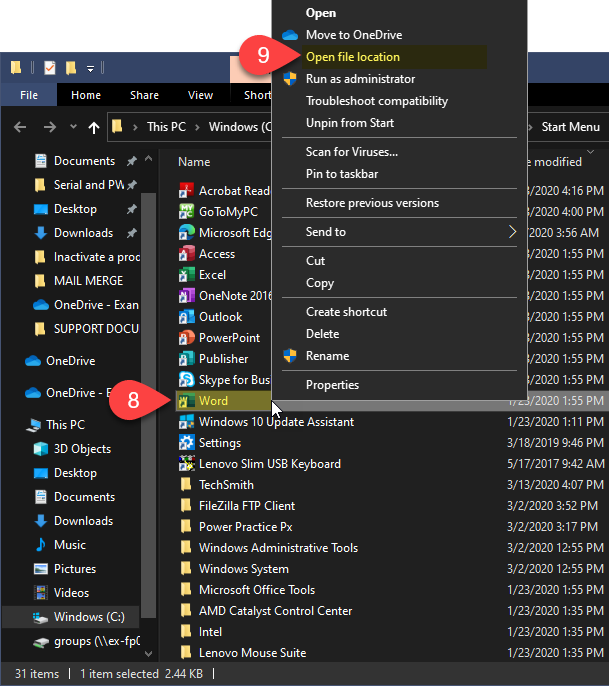Click the GoToMyPC shortcut icon
This screenshot has width=609, height=686.
coord(186,212)
